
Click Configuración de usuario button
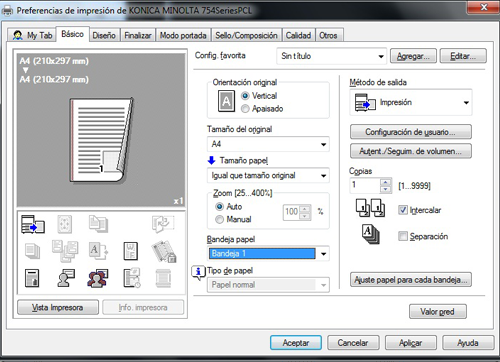411,132
